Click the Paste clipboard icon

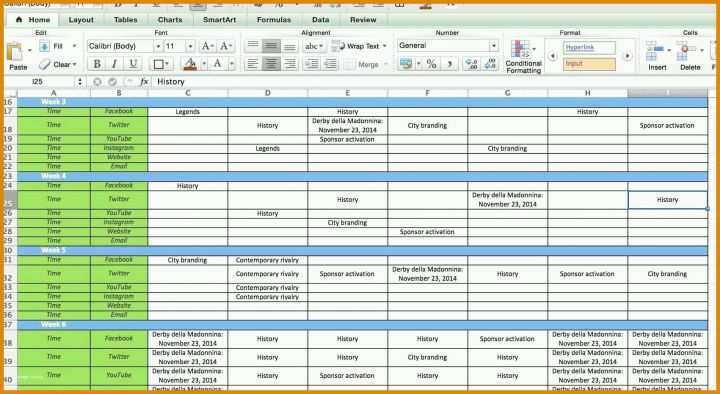pos(15,51)
